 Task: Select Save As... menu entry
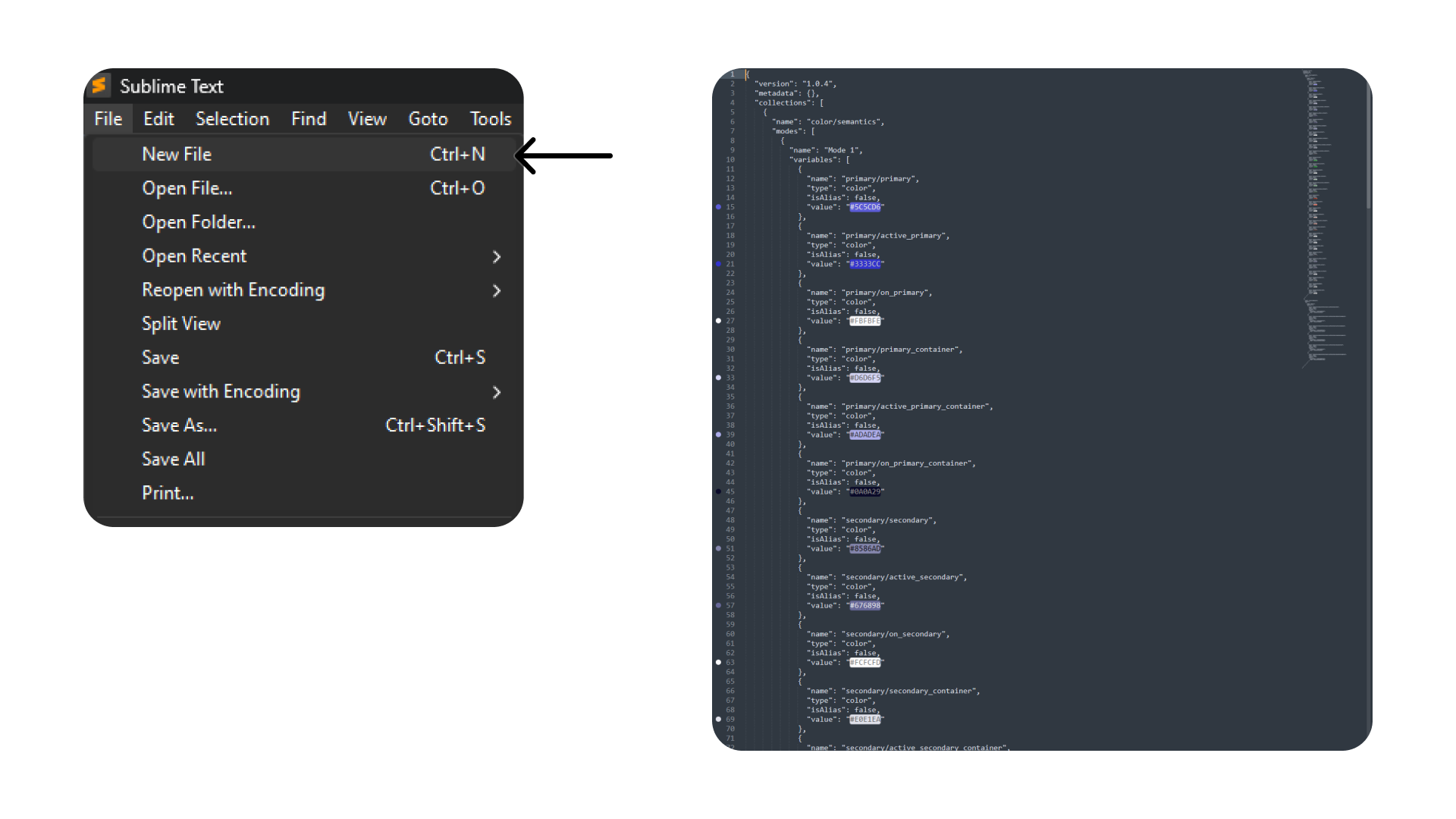(x=179, y=425)
